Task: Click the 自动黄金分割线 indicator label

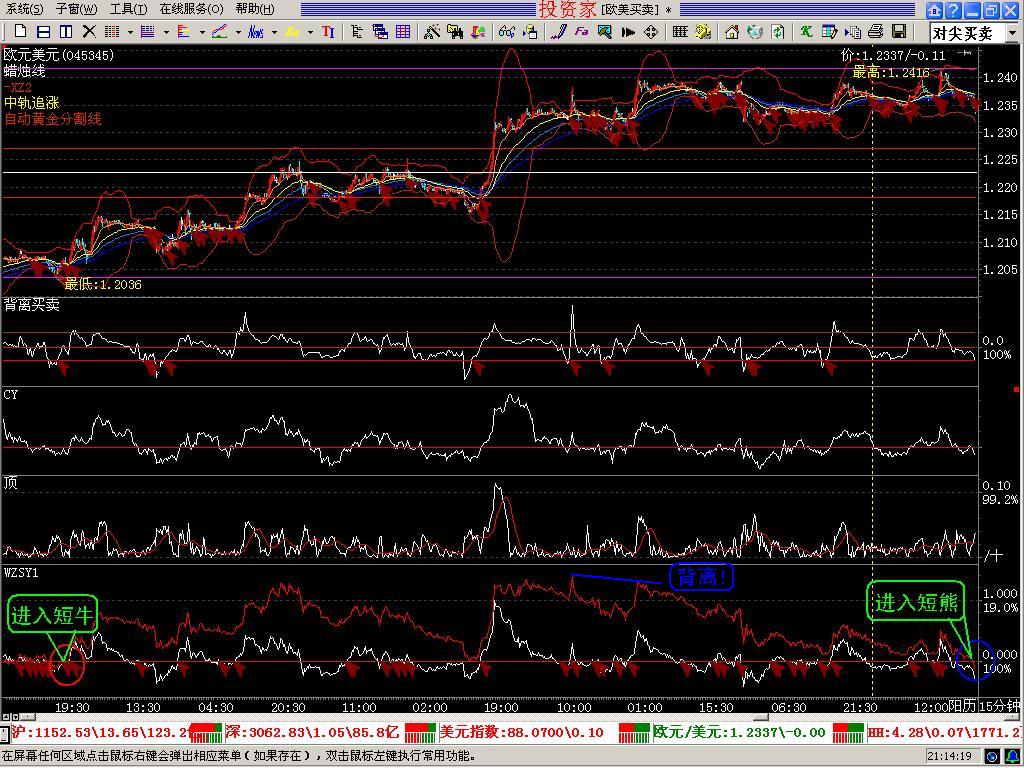Action: (53, 119)
